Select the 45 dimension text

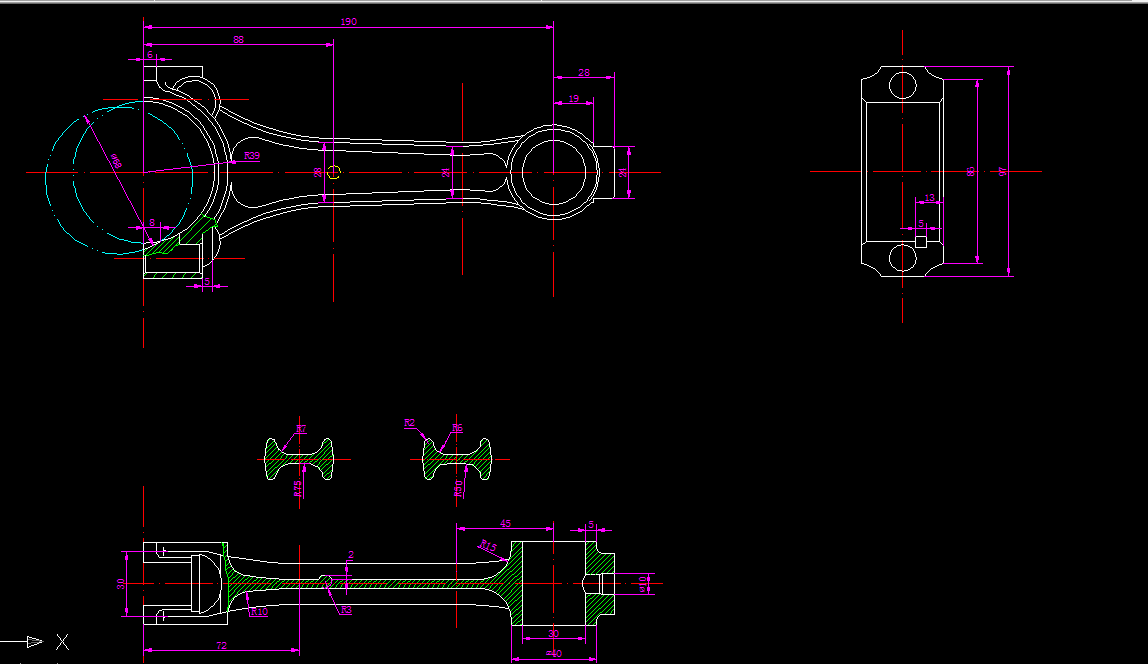coord(505,523)
